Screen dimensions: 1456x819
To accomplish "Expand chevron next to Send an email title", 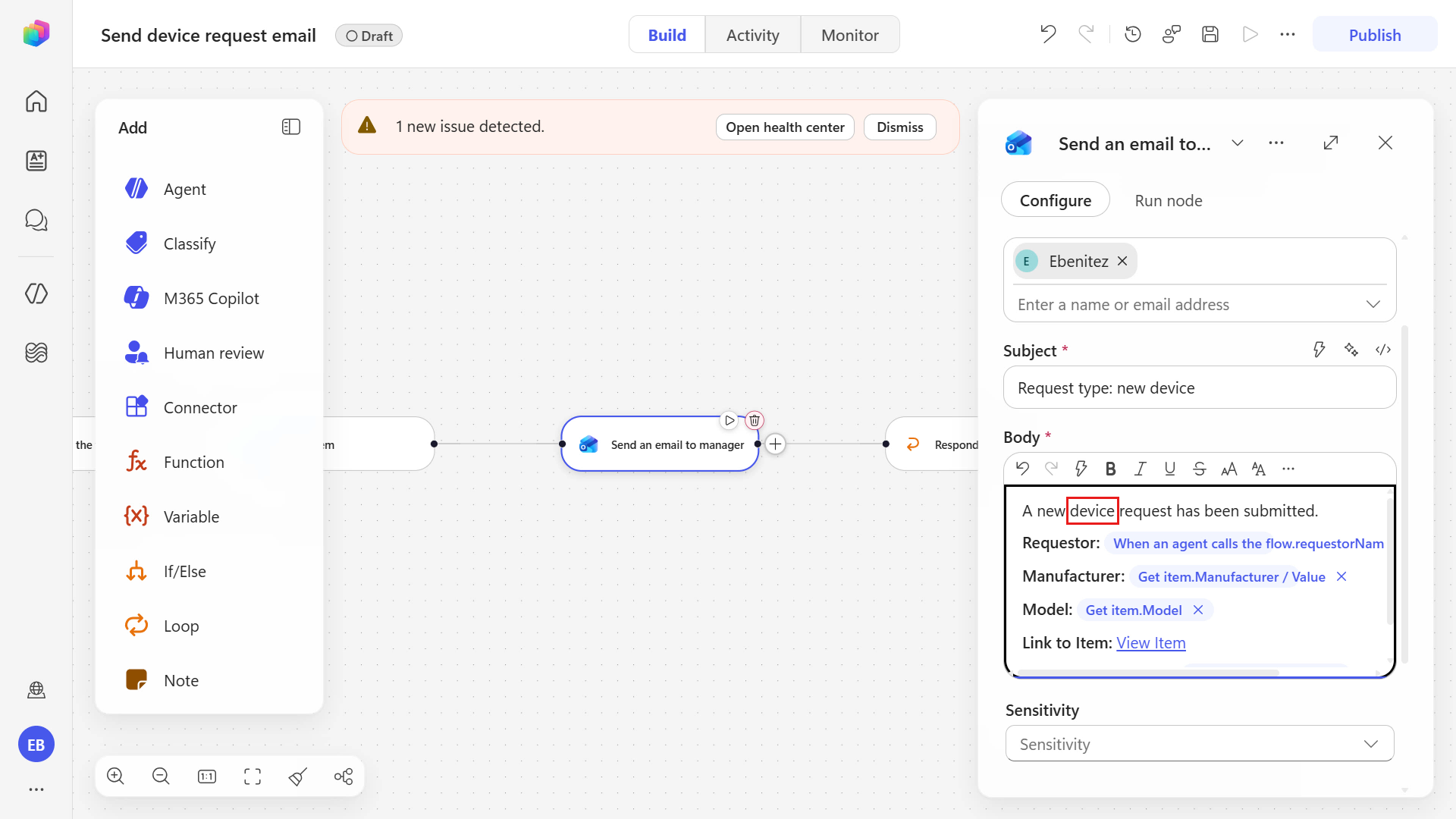I will tap(1238, 143).
